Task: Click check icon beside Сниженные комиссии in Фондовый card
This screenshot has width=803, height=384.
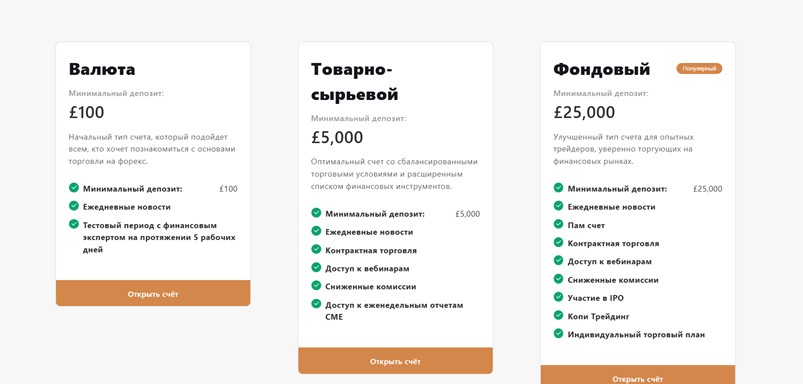Action: tap(558, 279)
